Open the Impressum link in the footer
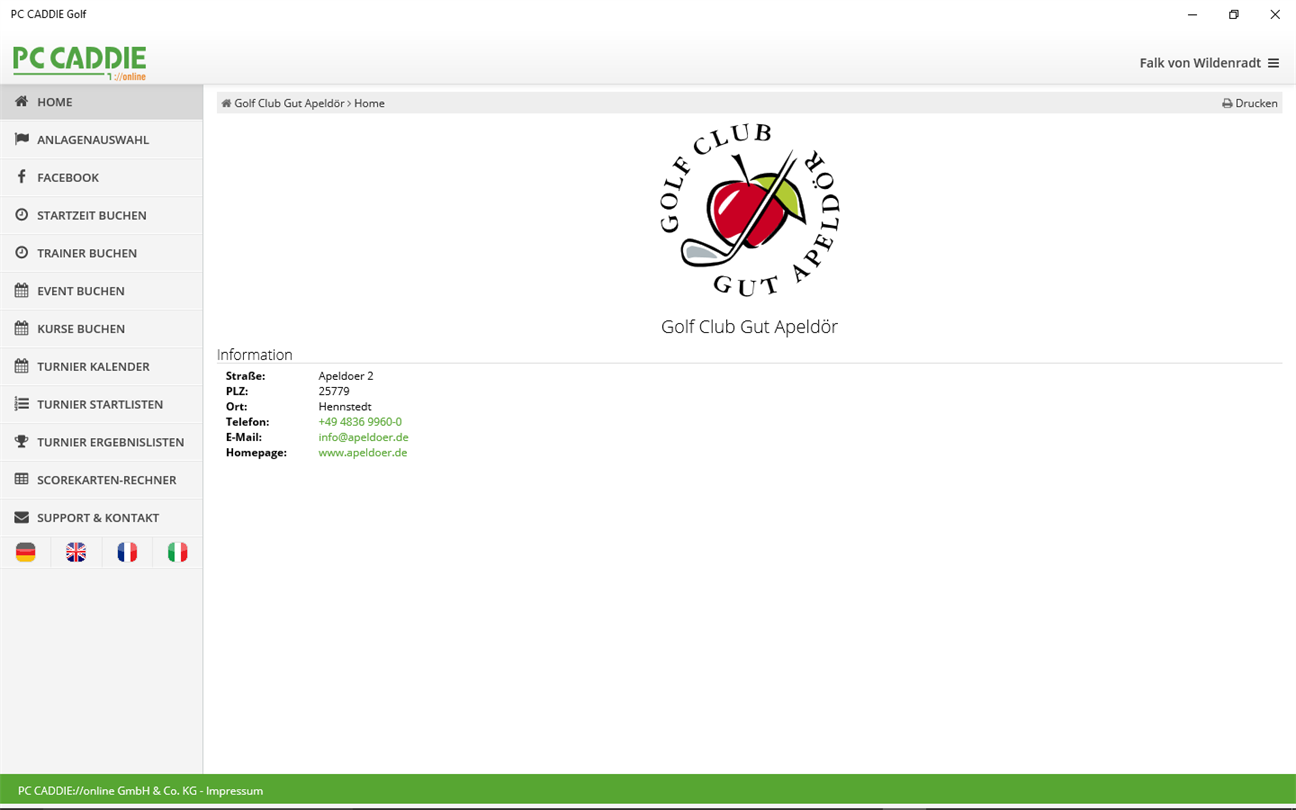Screen dimensions: 1296x810 click(234, 791)
